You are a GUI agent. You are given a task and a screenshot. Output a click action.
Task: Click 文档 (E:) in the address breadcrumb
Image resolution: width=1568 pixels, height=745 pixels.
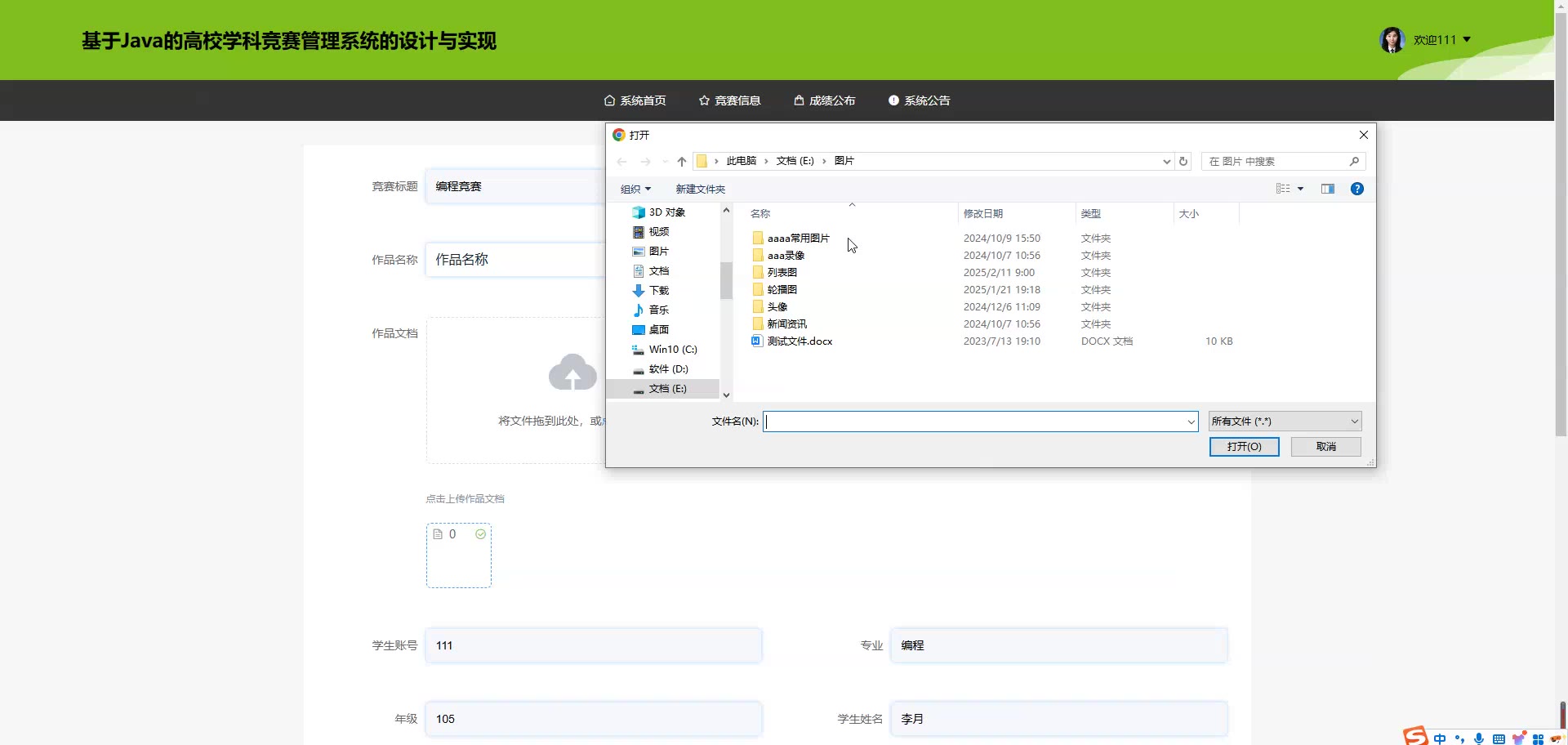pos(795,161)
